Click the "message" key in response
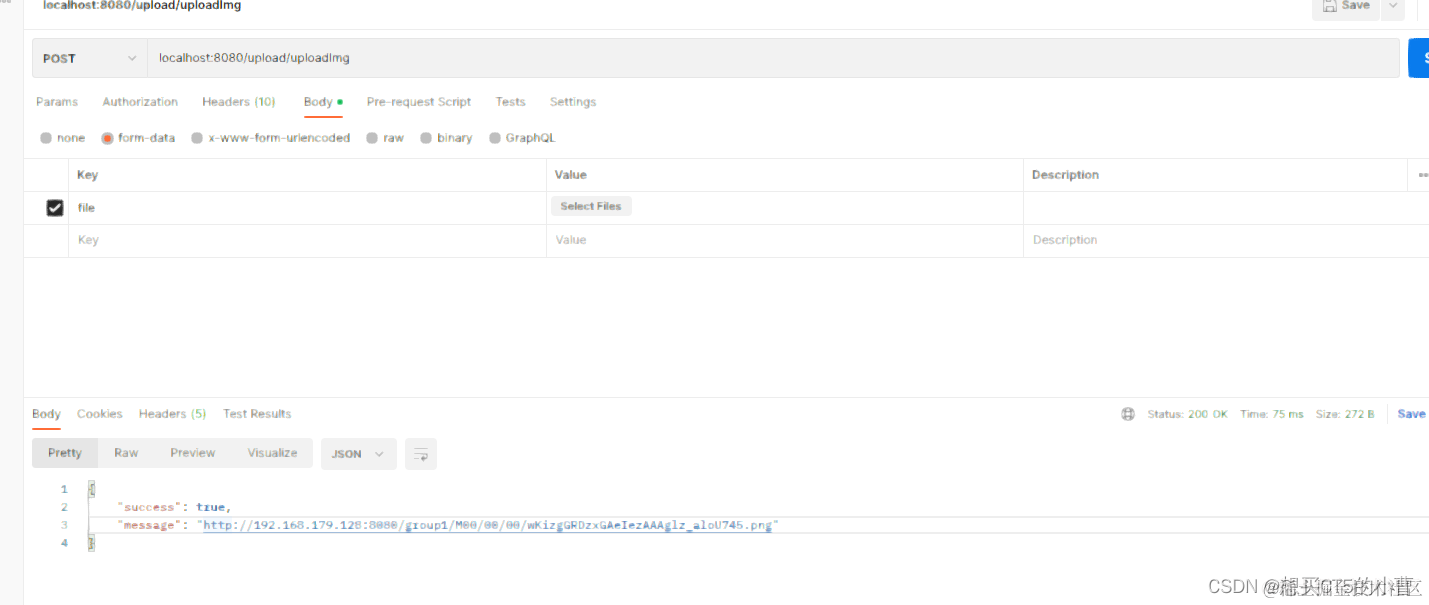 pyautogui.click(x=149, y=525)
